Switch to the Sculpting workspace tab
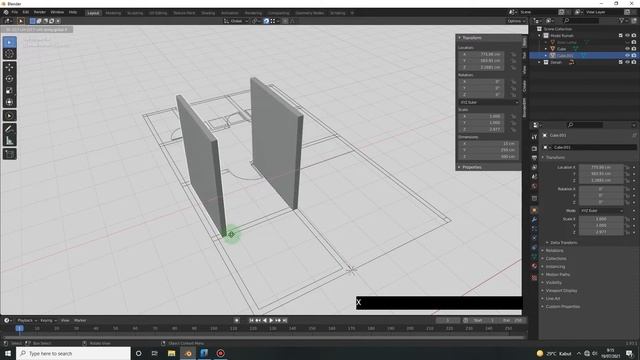This screenshot has width=640, height=360. tap(135, 13)
